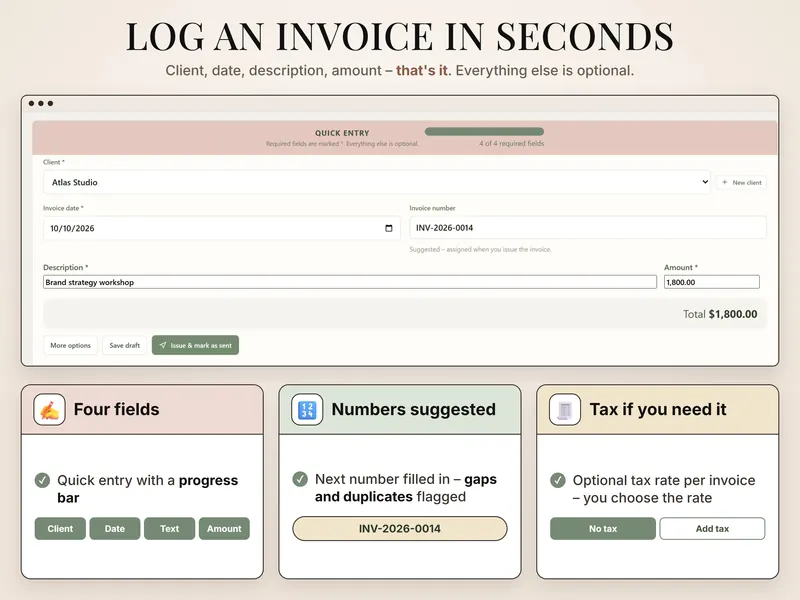The width and height of the screenshot is (800, 600).
Task: Click the Client chip
Action: (60, 529)
